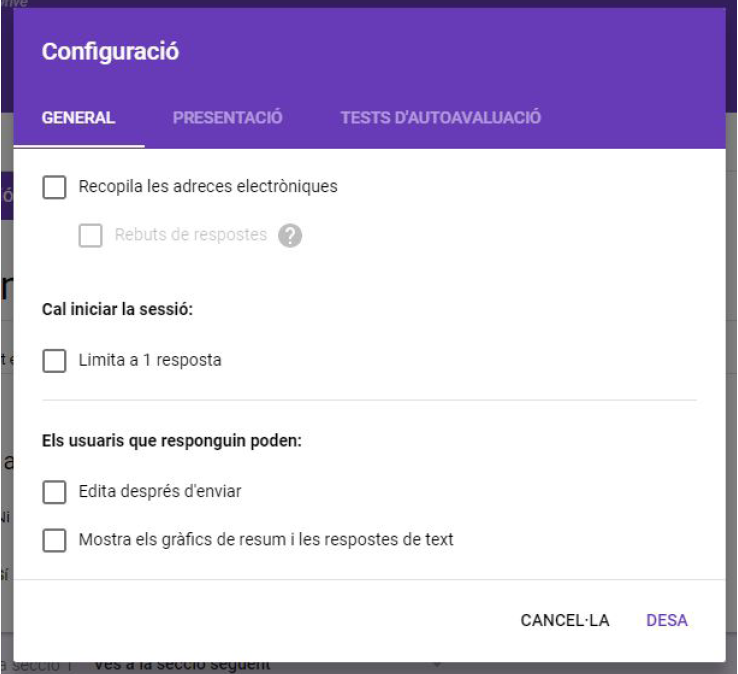Screen dimensions: 738x674
Task: Click the Mostra els gràfics de resum label text
Action: click(266, 540)
